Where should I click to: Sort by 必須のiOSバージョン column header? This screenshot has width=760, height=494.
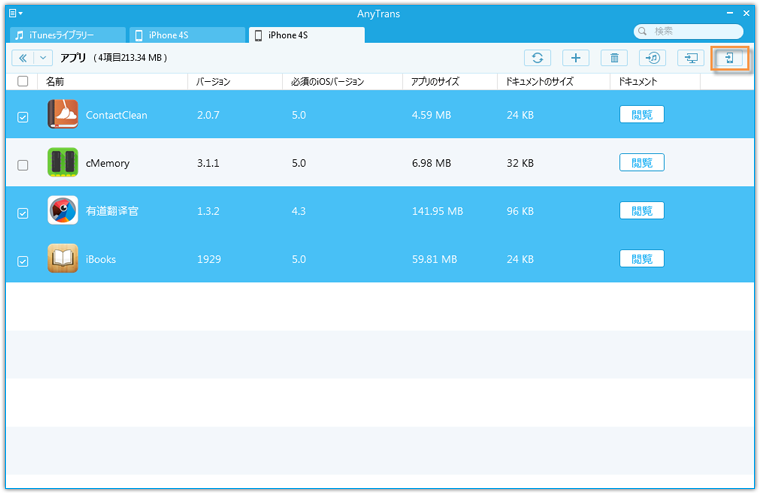[342, 81]
